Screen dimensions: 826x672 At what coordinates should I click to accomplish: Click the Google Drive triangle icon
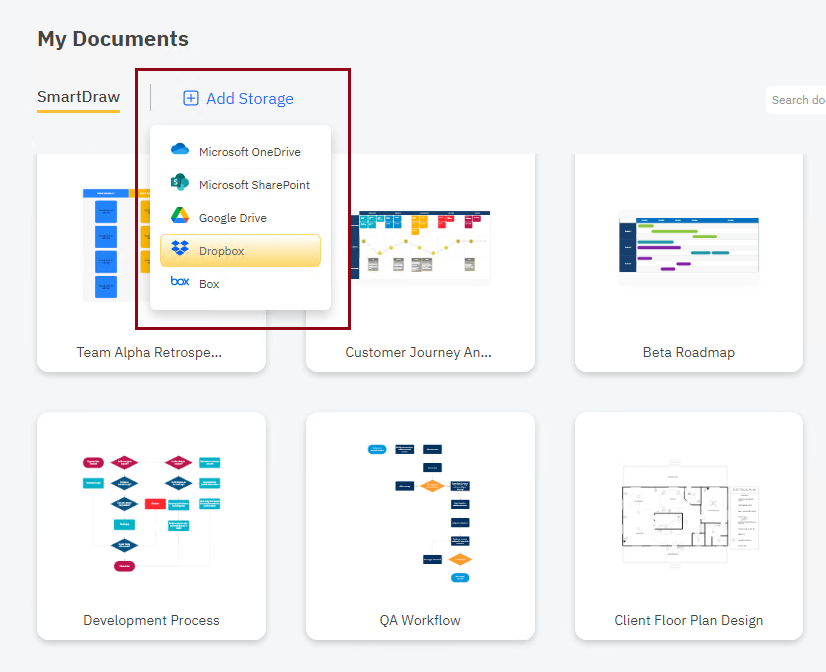180,217
